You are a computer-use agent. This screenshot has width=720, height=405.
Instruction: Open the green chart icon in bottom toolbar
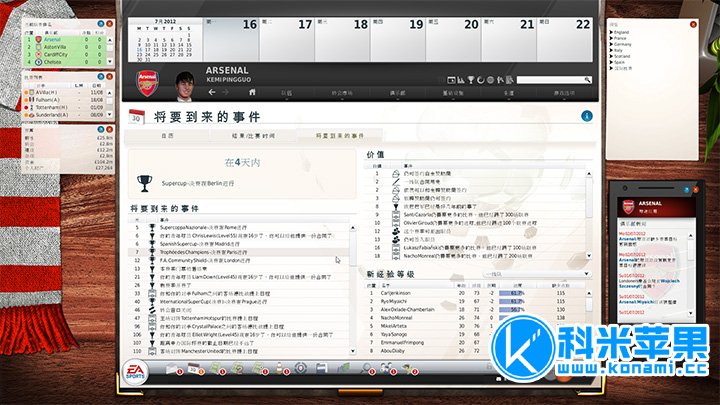pyautogui.click(x=343, y=368)
